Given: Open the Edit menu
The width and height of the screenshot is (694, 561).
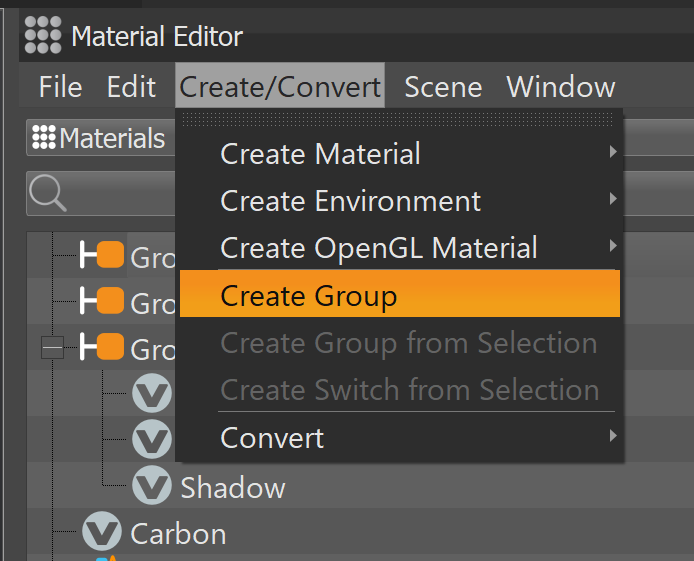Looking at the screenshot, I should coord(131,87).
